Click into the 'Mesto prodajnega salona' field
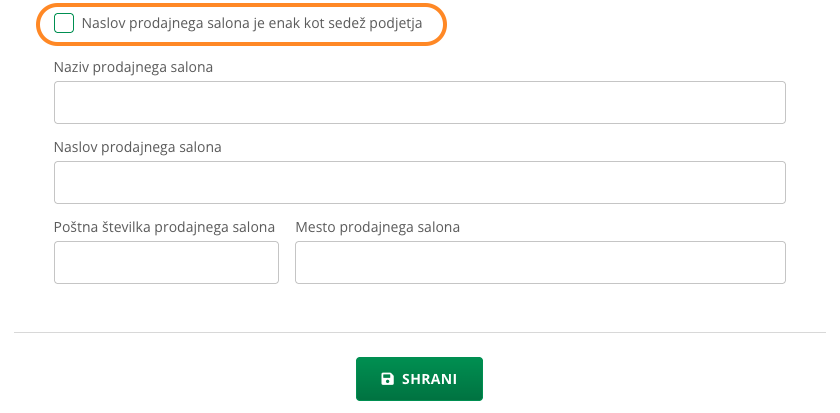The width and height of the screenshot is (840, 413). pos(540,262)
